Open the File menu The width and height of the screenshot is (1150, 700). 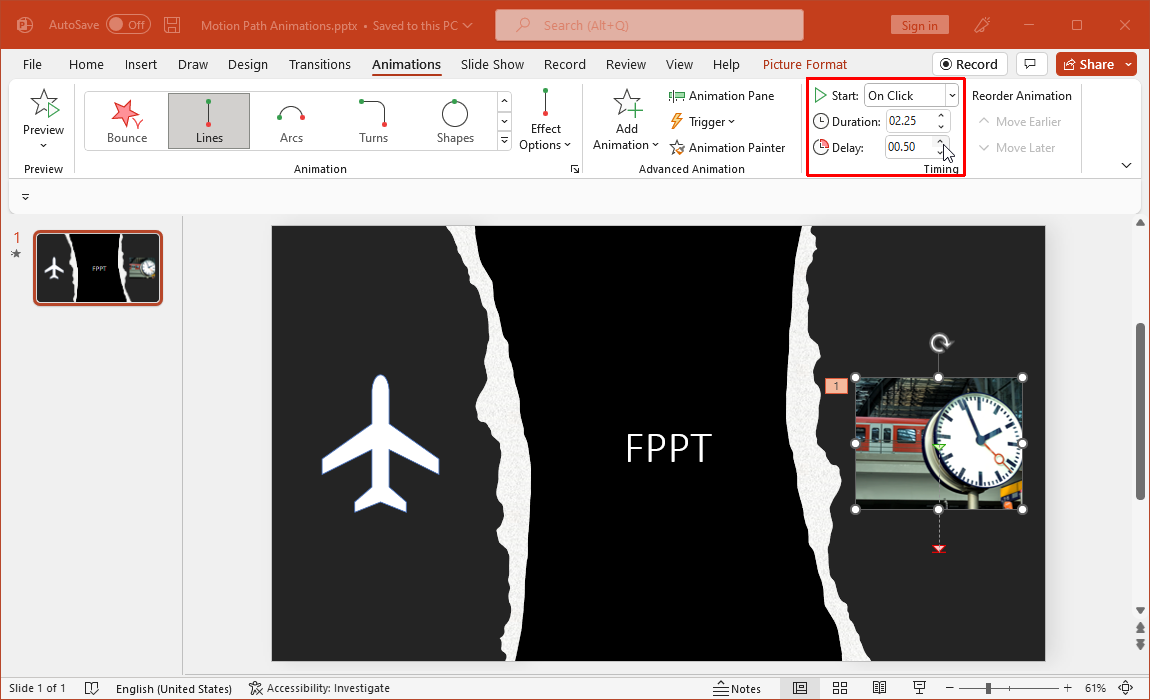pyautogui.click(x=32, y=65)
